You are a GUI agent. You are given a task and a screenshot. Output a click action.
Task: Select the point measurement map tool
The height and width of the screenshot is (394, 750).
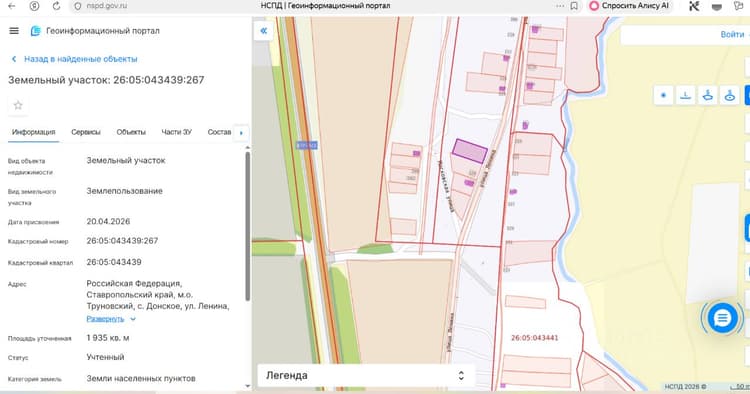[663, 95]
